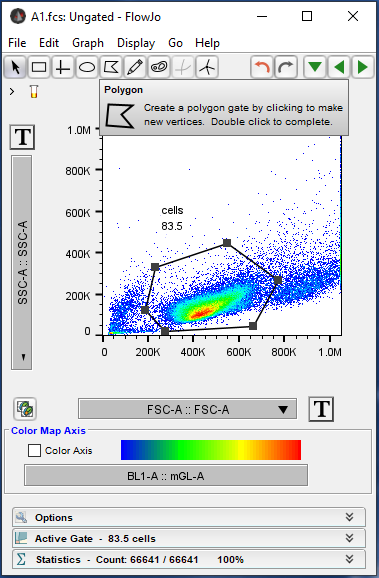The image size is (379, 578).
Task: Select the Ellipse gate tool
Action: point(87,67)
